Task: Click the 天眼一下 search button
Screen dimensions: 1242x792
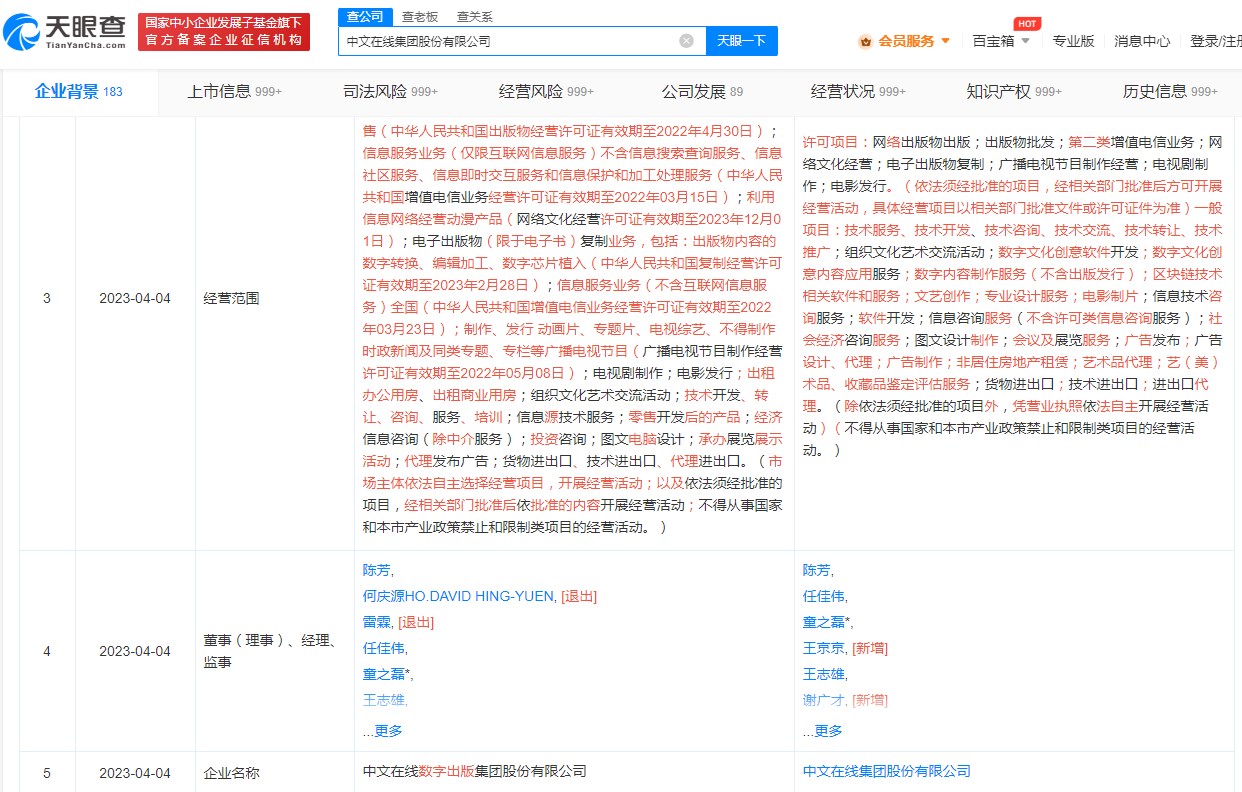Action: (x=742, y=41)
